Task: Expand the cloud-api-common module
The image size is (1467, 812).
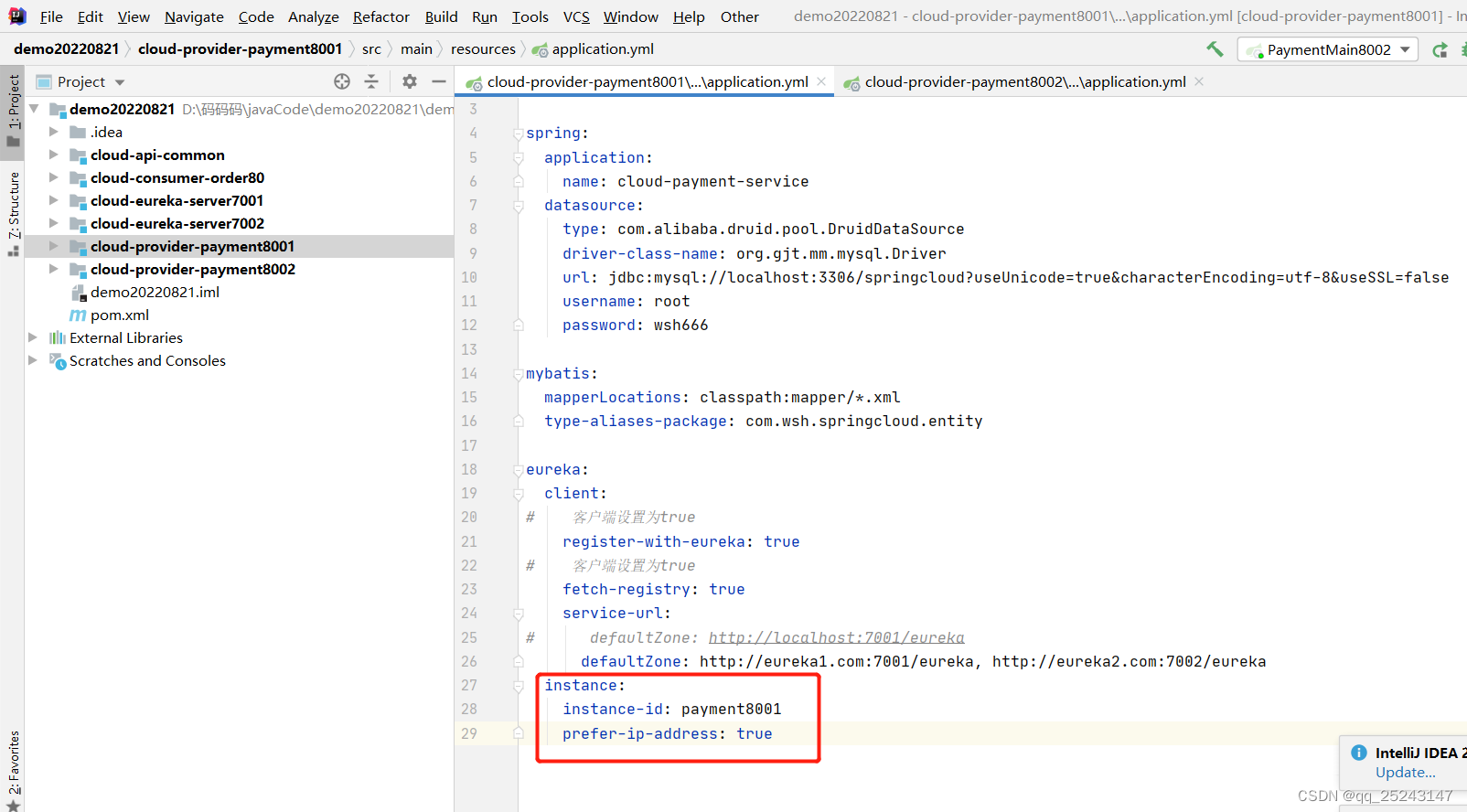Action: coord(54,155)
